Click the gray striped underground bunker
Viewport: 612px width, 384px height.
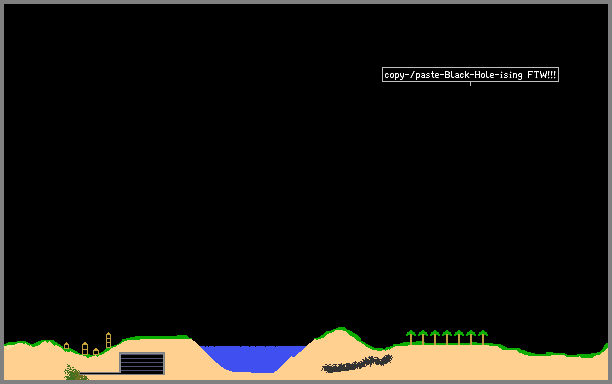(142, 363)
